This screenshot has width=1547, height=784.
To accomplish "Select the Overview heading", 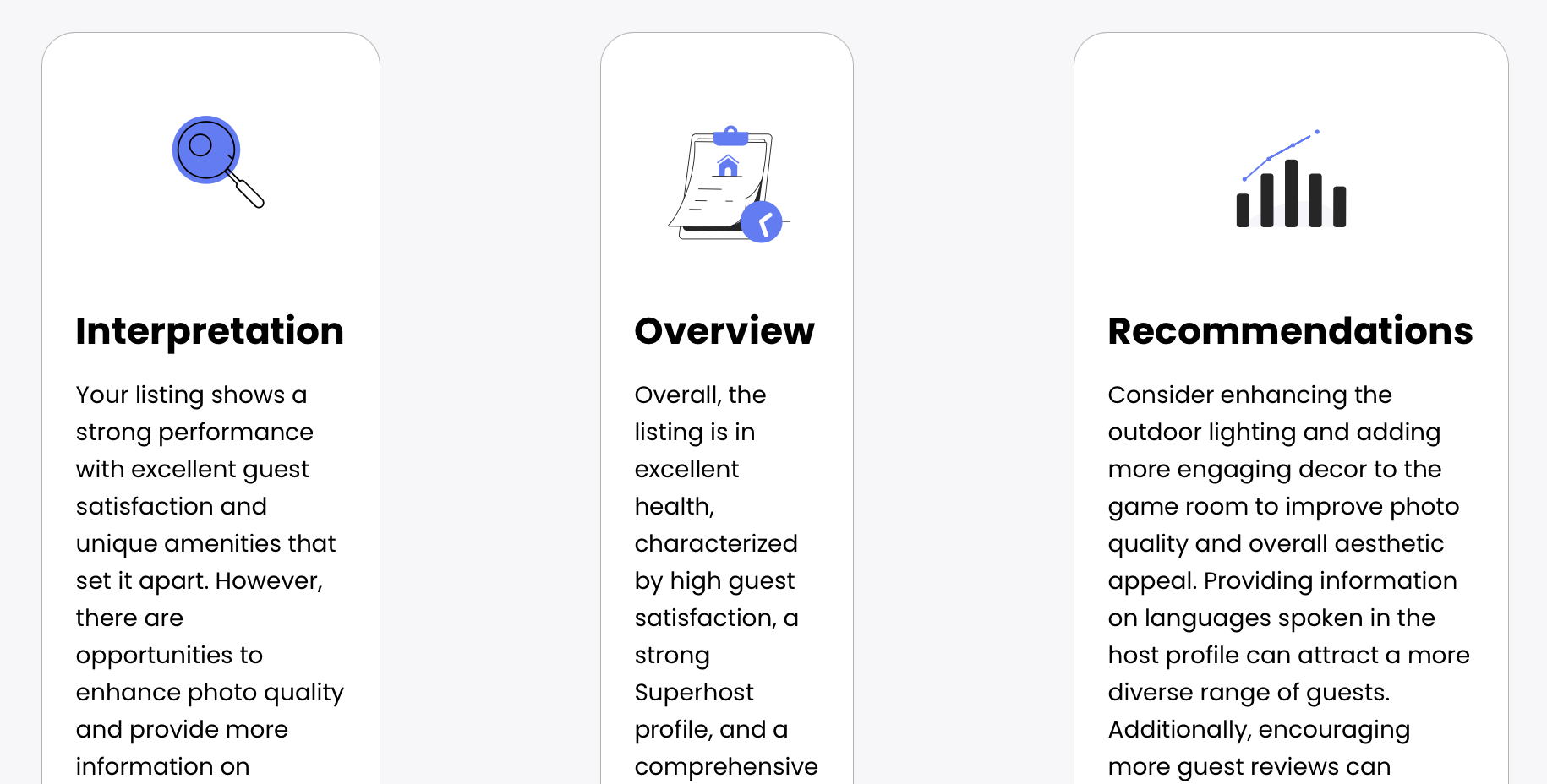I will point(724,331).
